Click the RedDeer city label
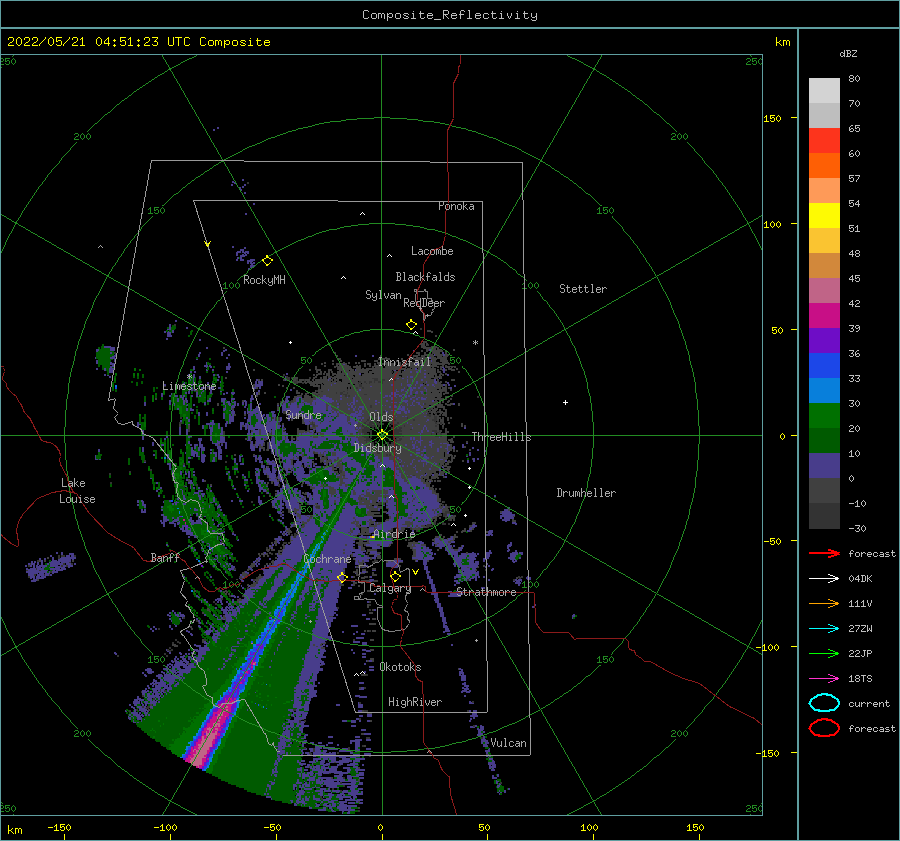 coord(424,303)
